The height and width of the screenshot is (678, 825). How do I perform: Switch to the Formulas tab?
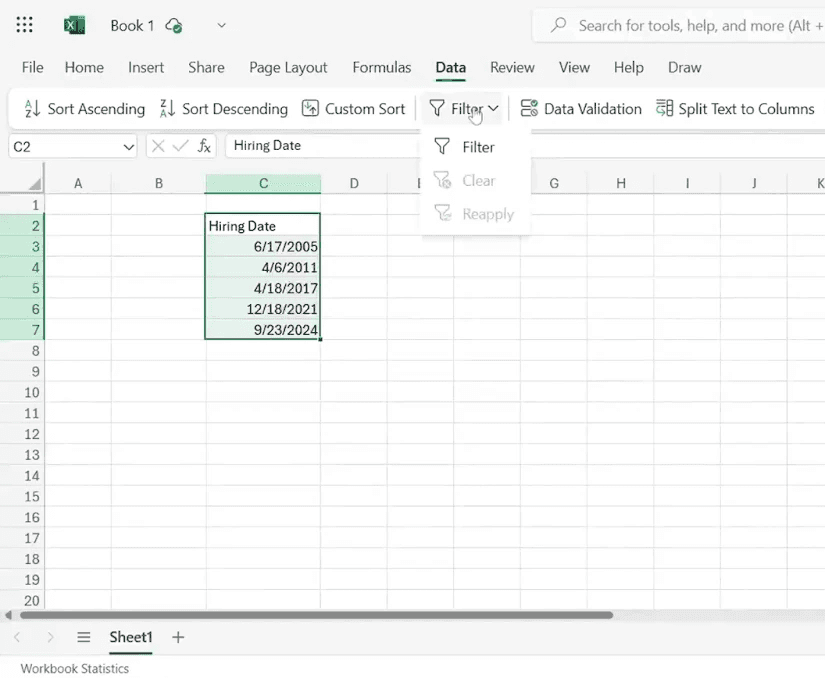pos(381,67)
